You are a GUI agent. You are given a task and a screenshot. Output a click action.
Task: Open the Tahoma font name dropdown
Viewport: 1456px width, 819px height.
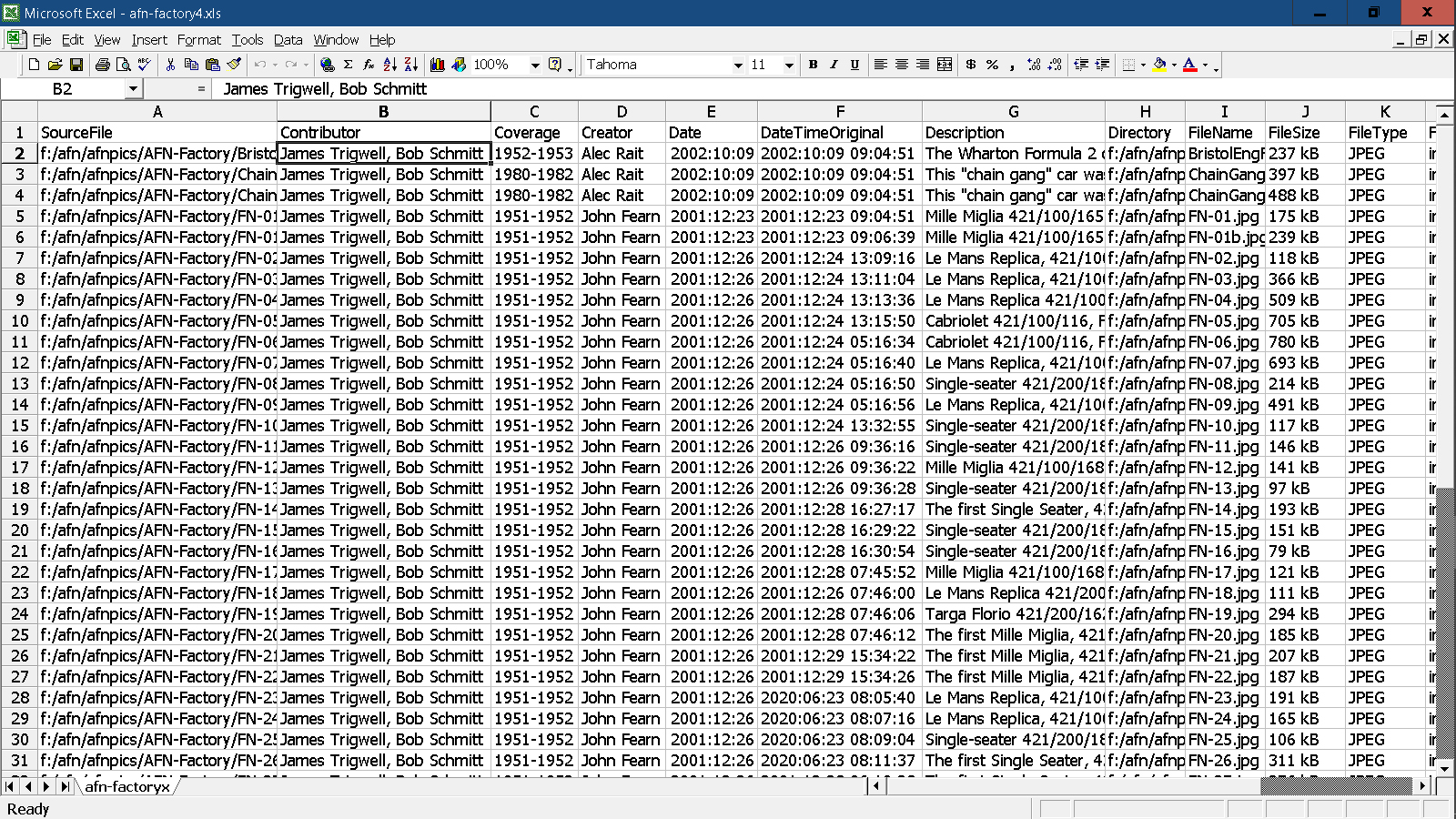click(x=738, y=65)
